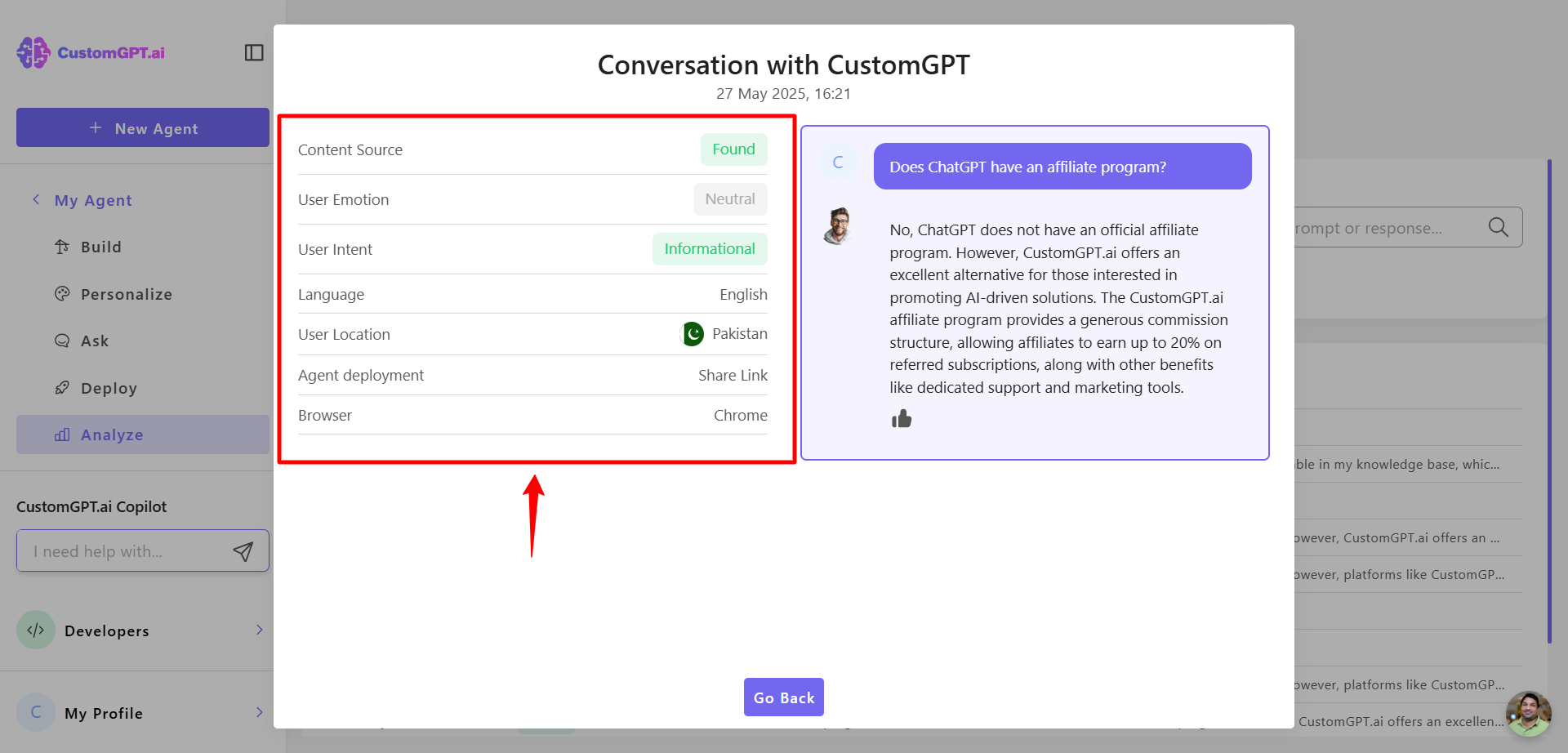Click the search magnifier icon in background page
Image resolution: width=1568 pixels, height=753 pixels.
coord(1499,227)
